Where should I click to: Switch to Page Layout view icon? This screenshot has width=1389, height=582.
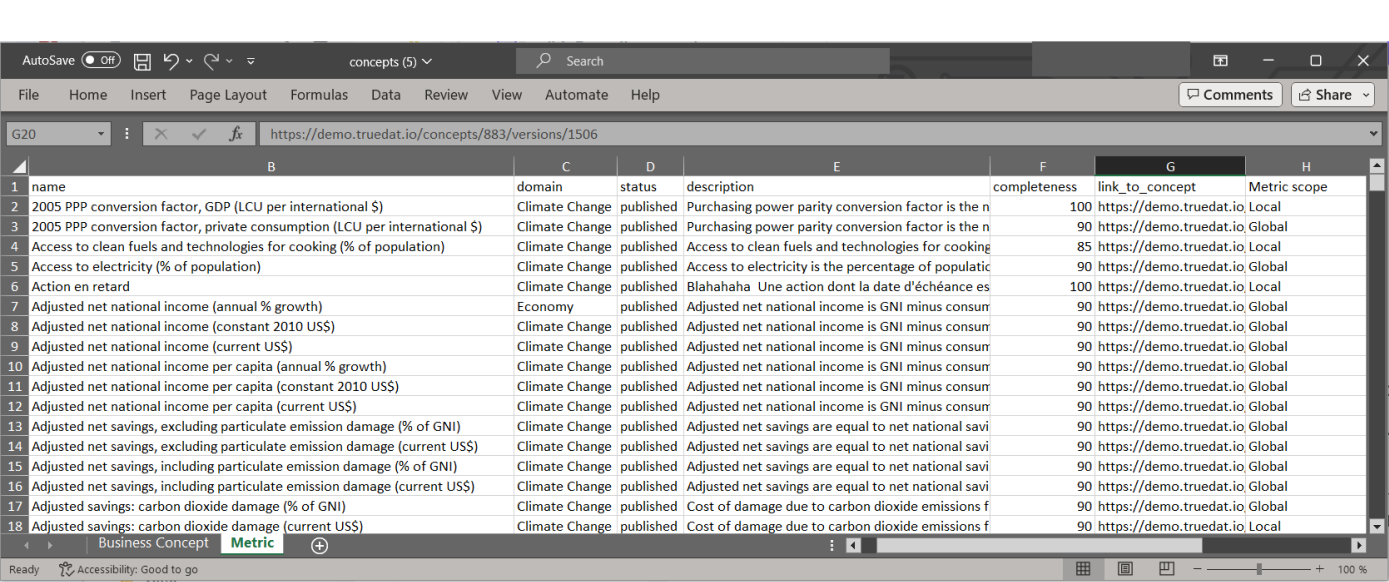1125,569
